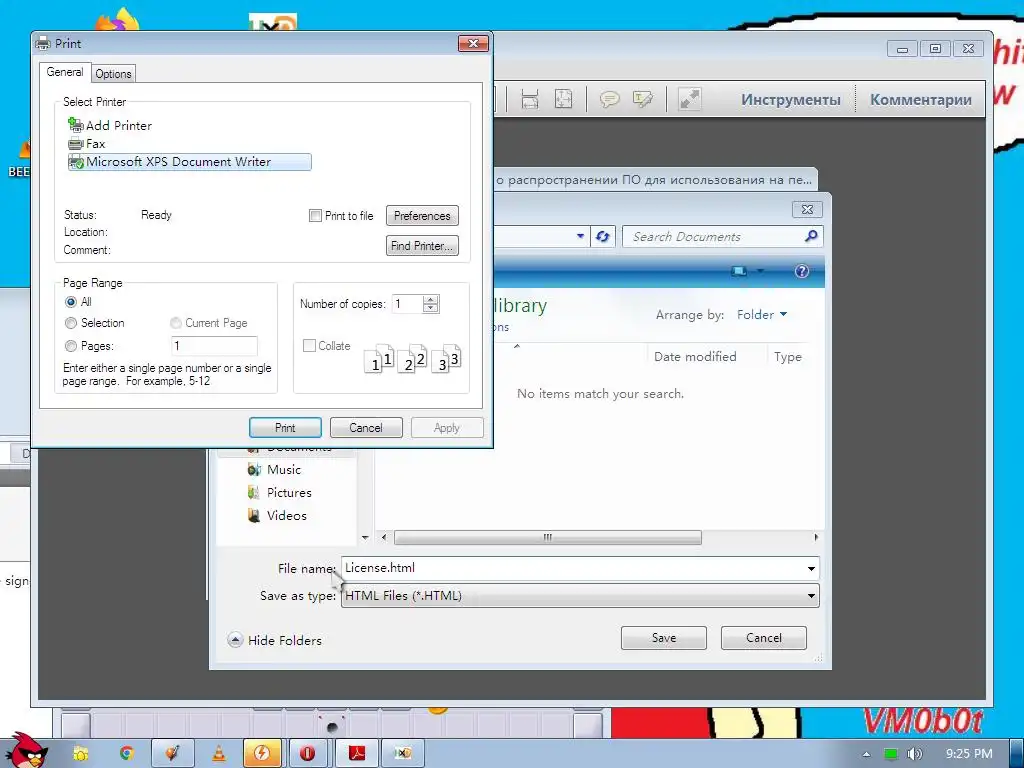Select Microsoft XPS Document Writer printer
This screenshot has height=768, width=1024.
[x=189, y=162]
